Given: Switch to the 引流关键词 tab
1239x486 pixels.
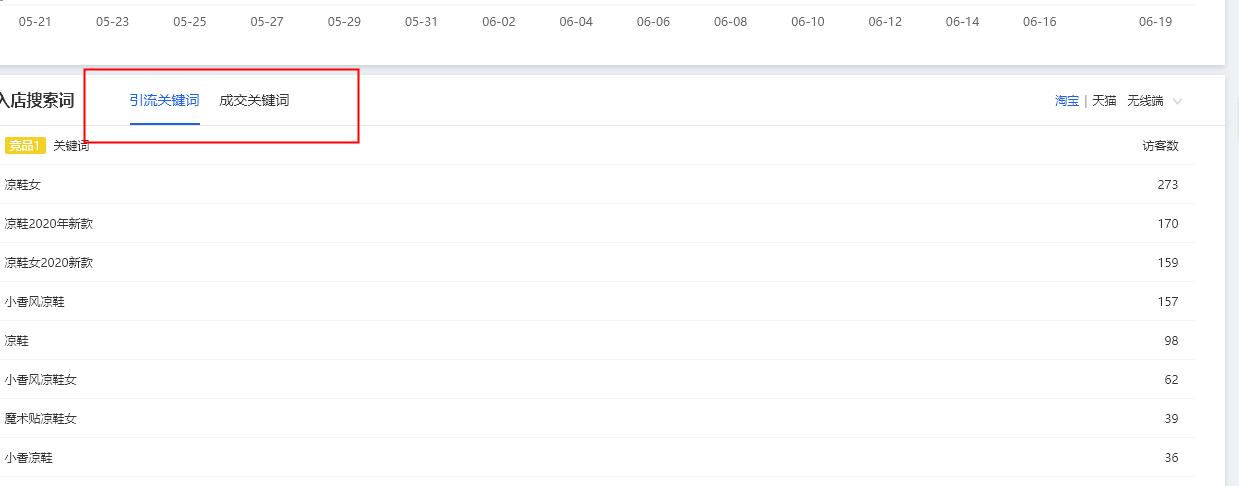Looking at the screenshot, I should (164, 100).
